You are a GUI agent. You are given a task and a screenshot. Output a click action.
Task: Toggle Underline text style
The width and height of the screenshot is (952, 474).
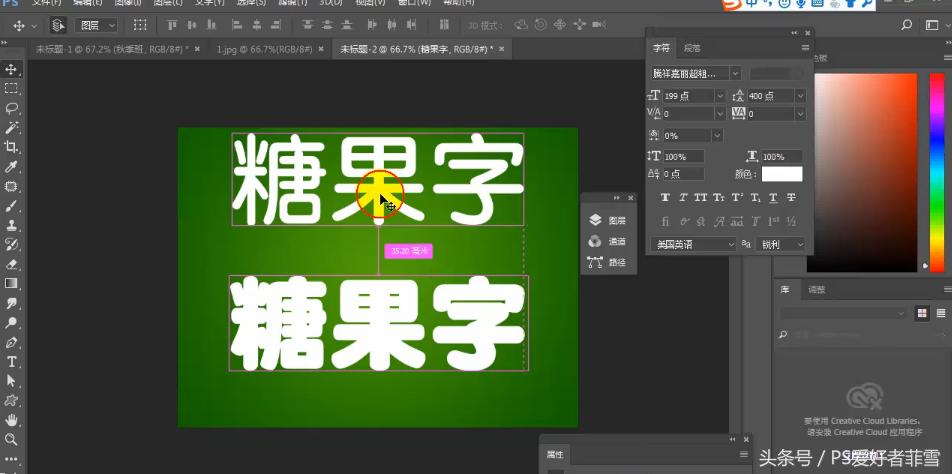click(x=773, y=198)
